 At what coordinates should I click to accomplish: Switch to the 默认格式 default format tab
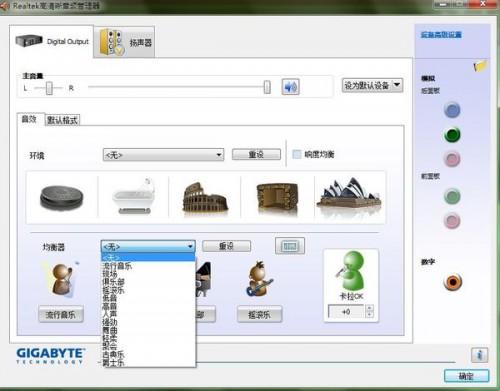click(x=62, y=120)
